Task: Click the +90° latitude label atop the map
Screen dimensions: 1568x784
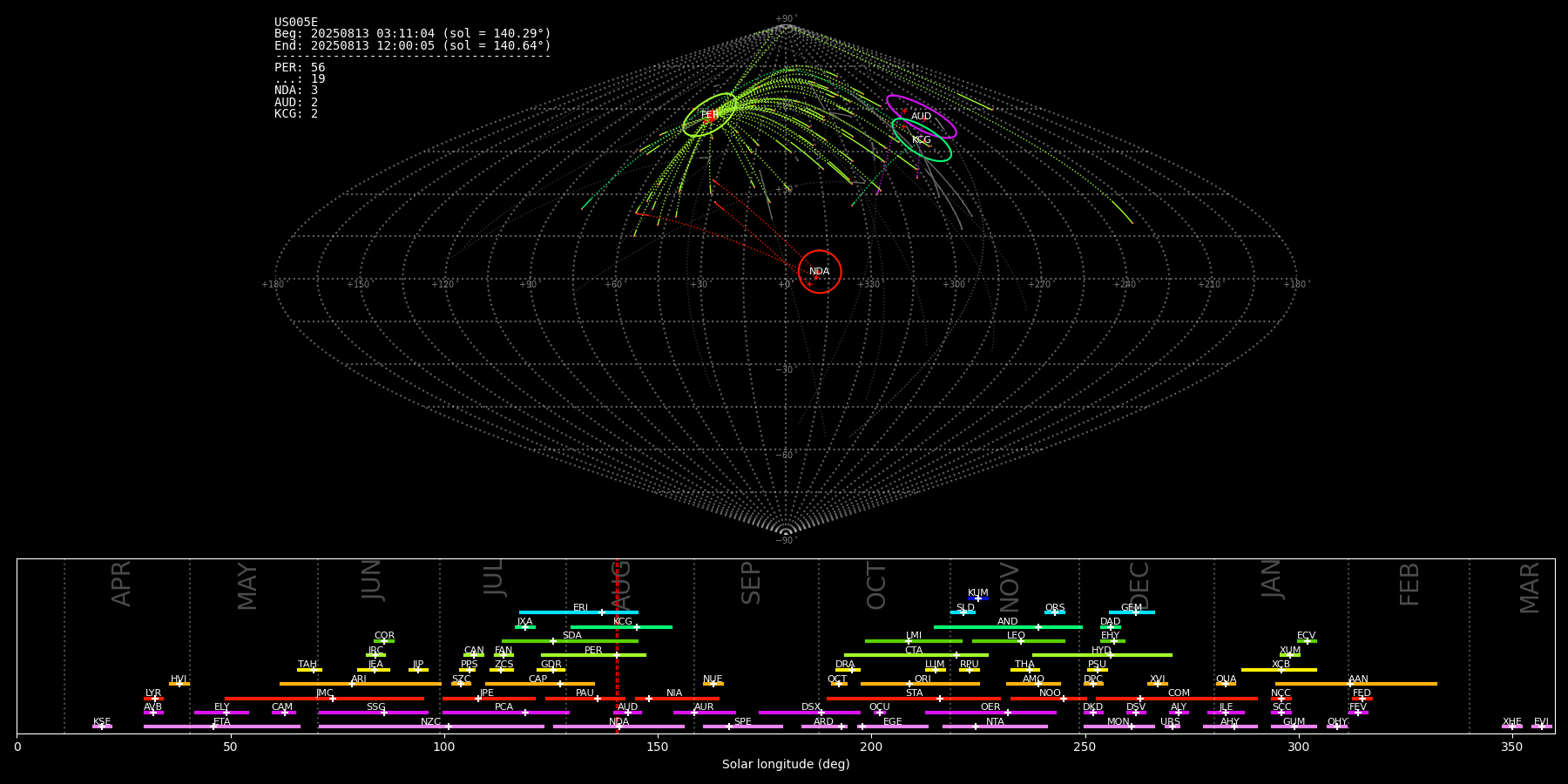Action: (786, 19)
